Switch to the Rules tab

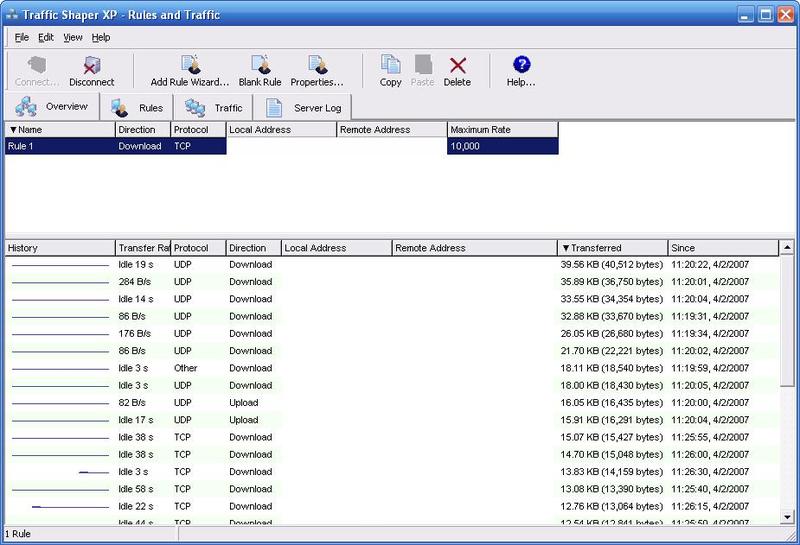tap(137, 108)
